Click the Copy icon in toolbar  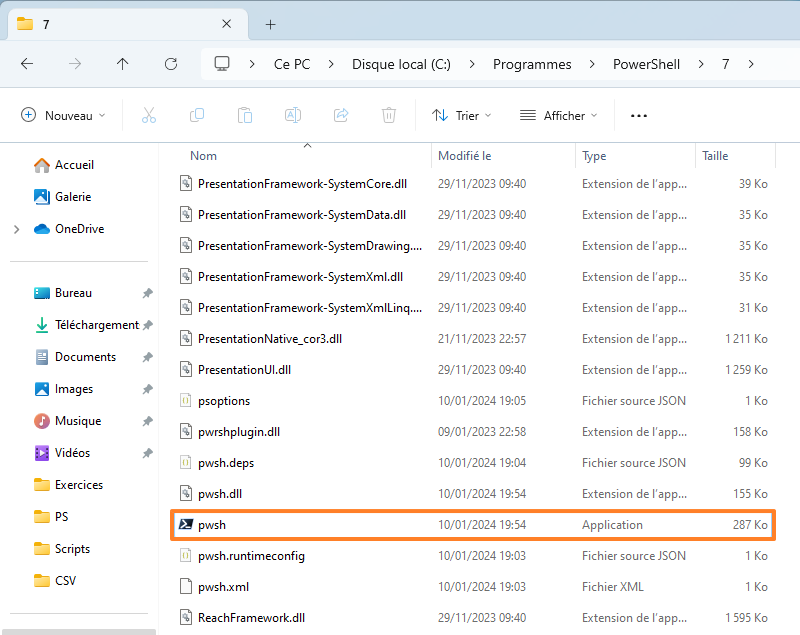[197, 115]
